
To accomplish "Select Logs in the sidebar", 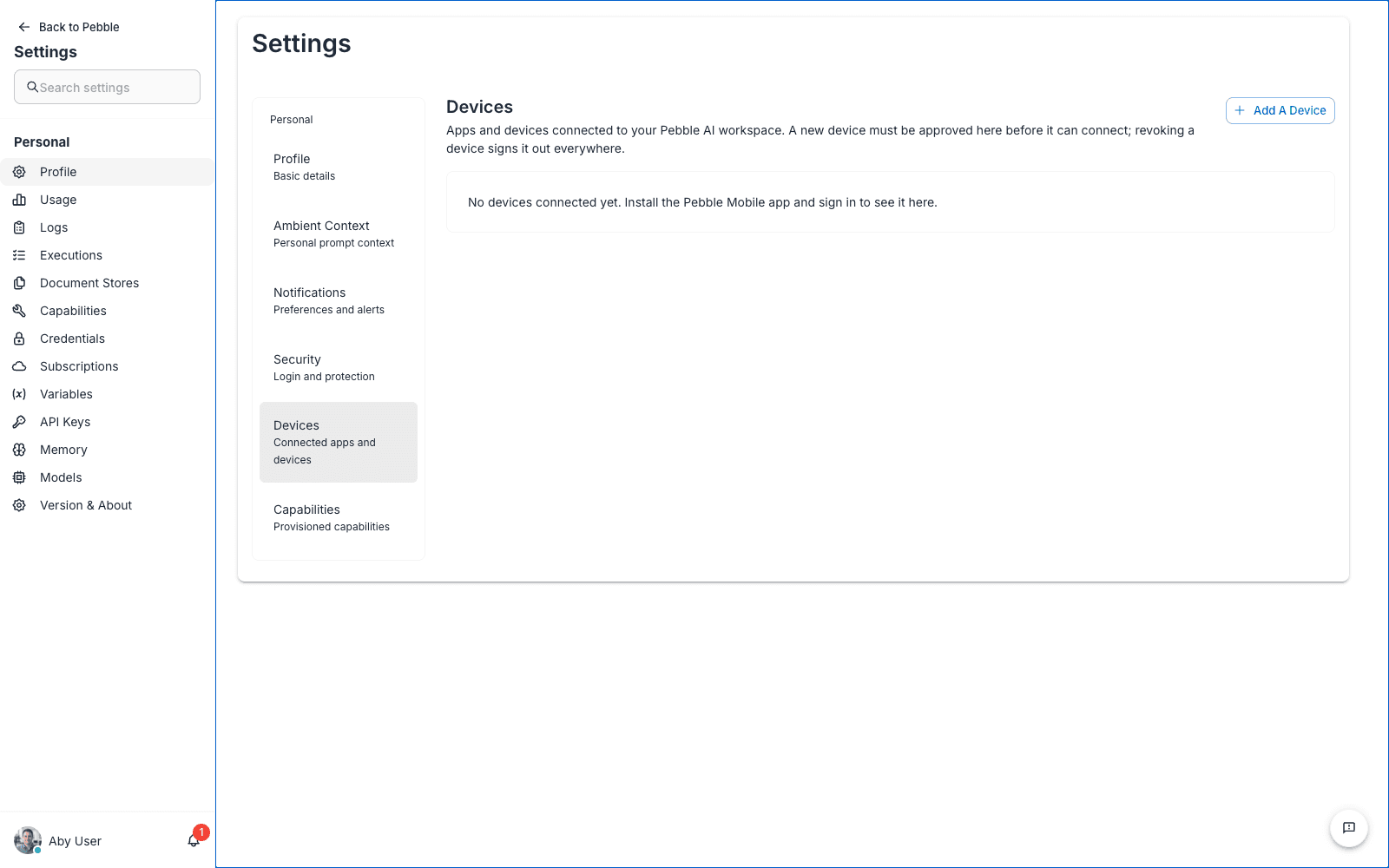I will (x=107, y=227).
